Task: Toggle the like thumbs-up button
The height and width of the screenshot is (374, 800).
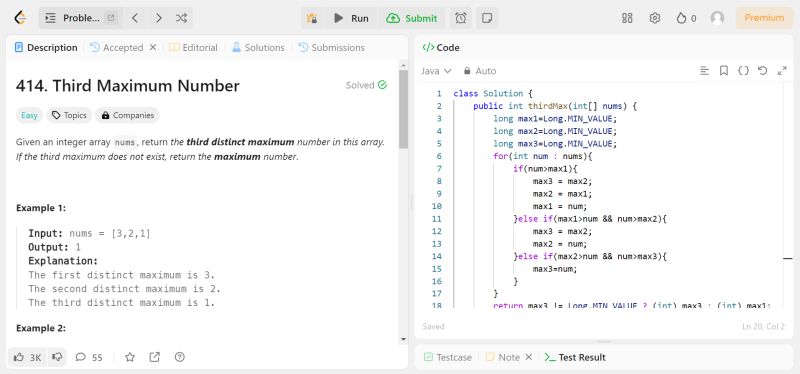Action: point(28,357)
